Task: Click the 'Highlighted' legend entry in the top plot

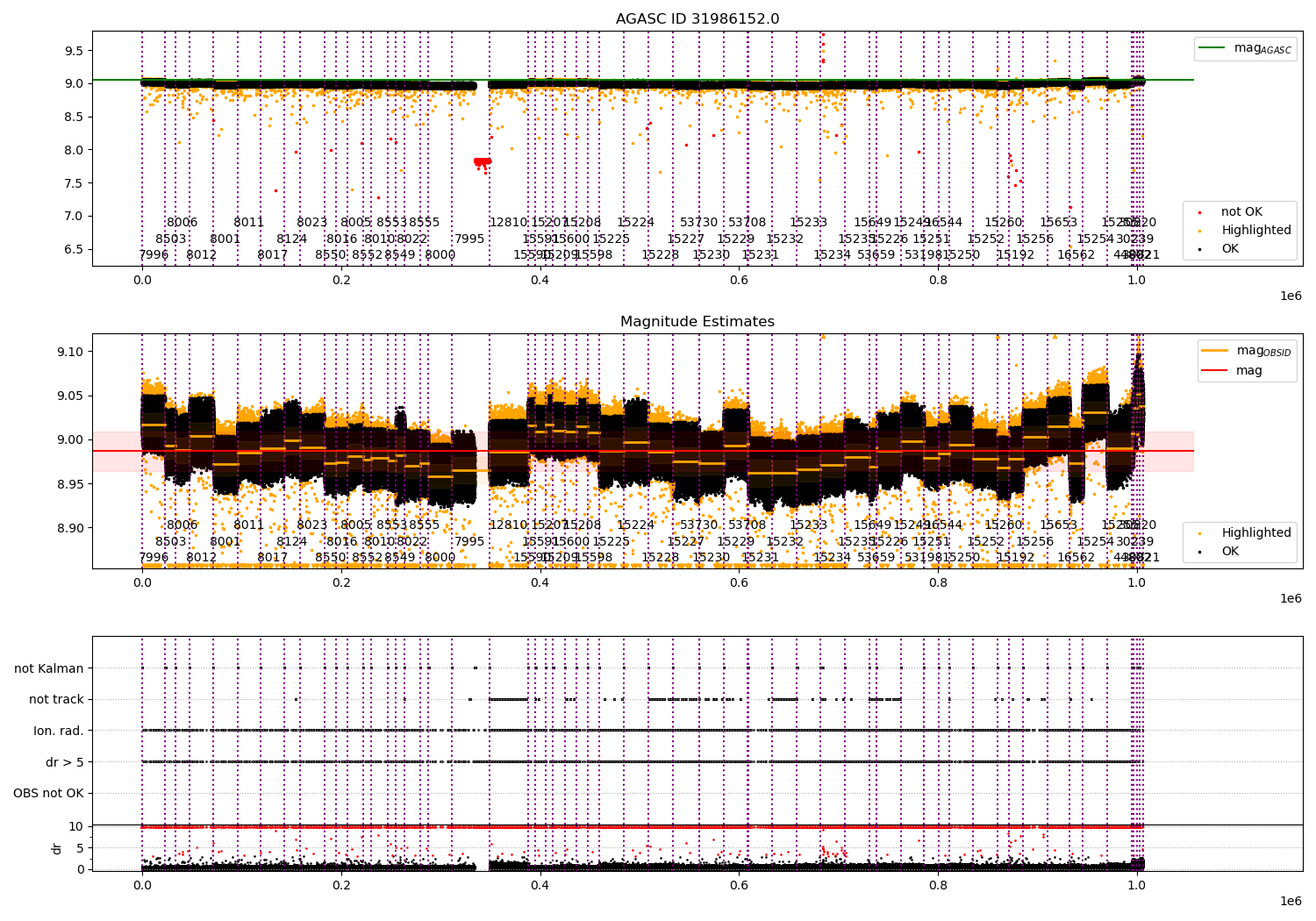Action: point(1242,230)
